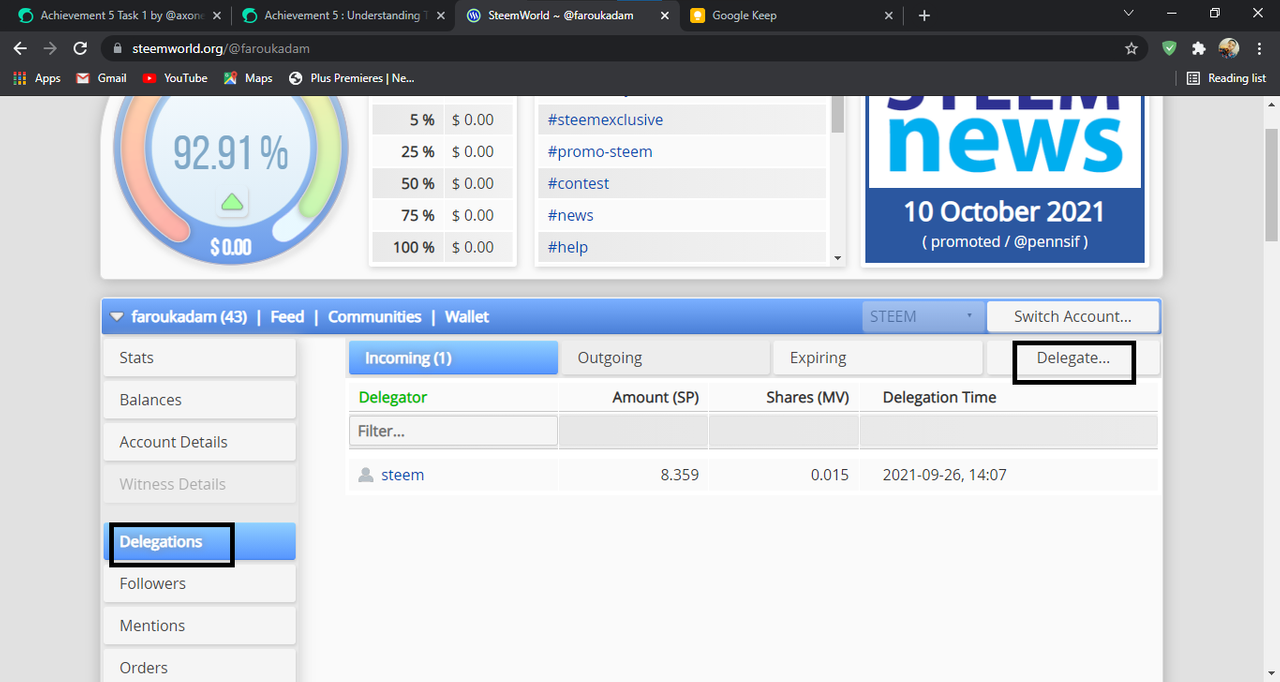Open the Chrome three-dot menu

click(x=1259, y=48)
